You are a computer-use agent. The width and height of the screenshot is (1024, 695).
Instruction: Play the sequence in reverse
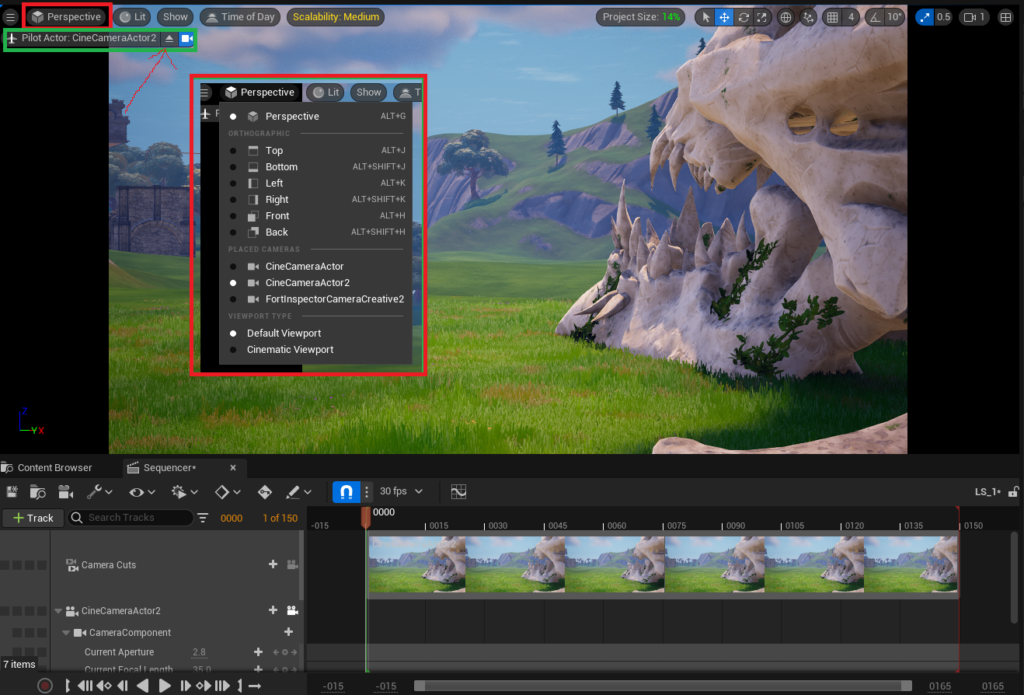coord(143,686)
